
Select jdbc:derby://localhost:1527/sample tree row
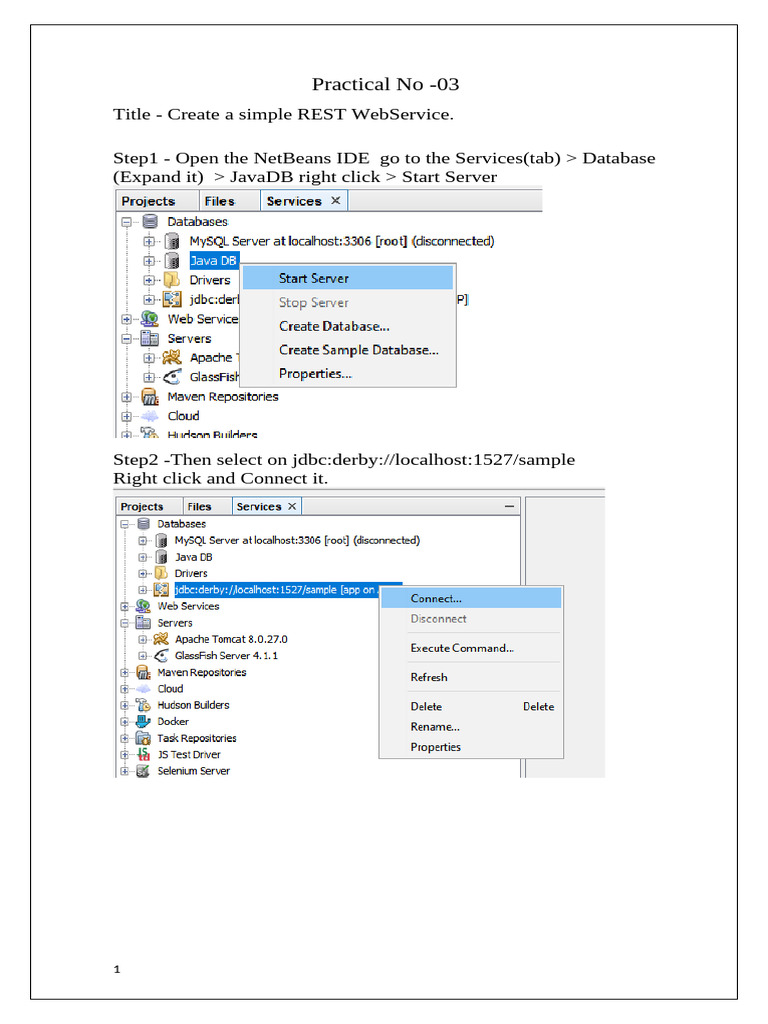click(277, 590)
